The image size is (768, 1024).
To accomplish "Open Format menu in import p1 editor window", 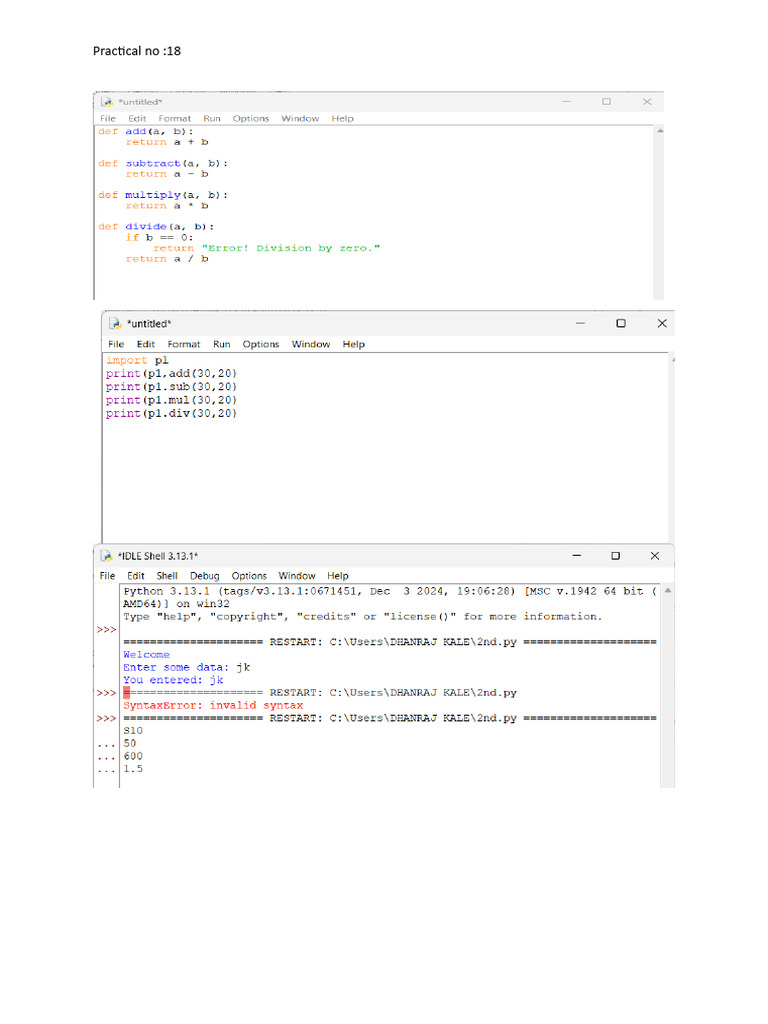I will click(x=184, y=344).
